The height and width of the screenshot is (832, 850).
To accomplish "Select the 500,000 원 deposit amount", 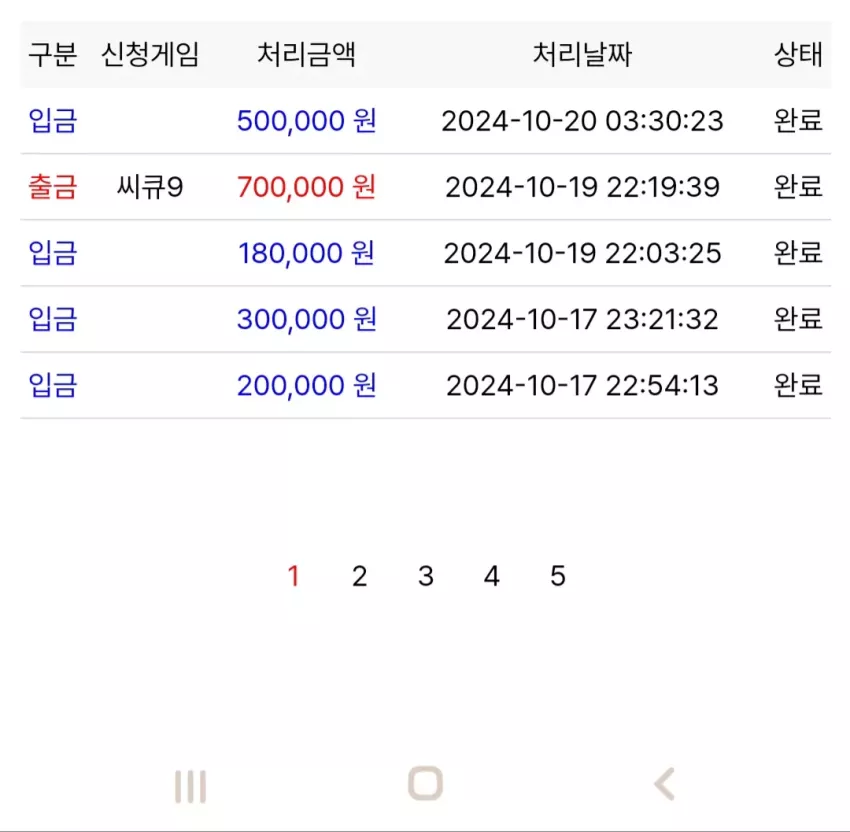I will 306,121.
